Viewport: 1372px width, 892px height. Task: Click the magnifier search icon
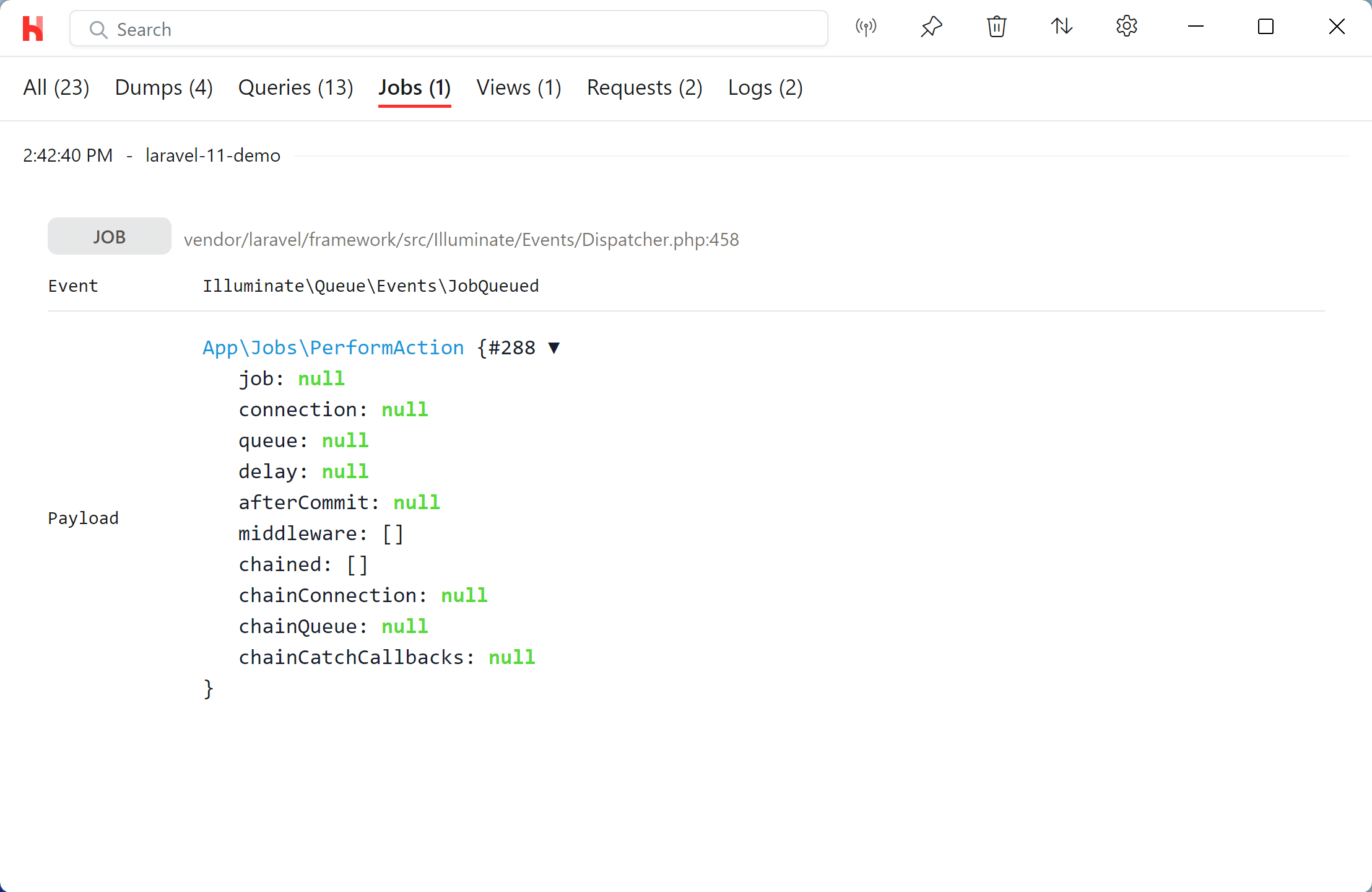[x=98, y=29]
